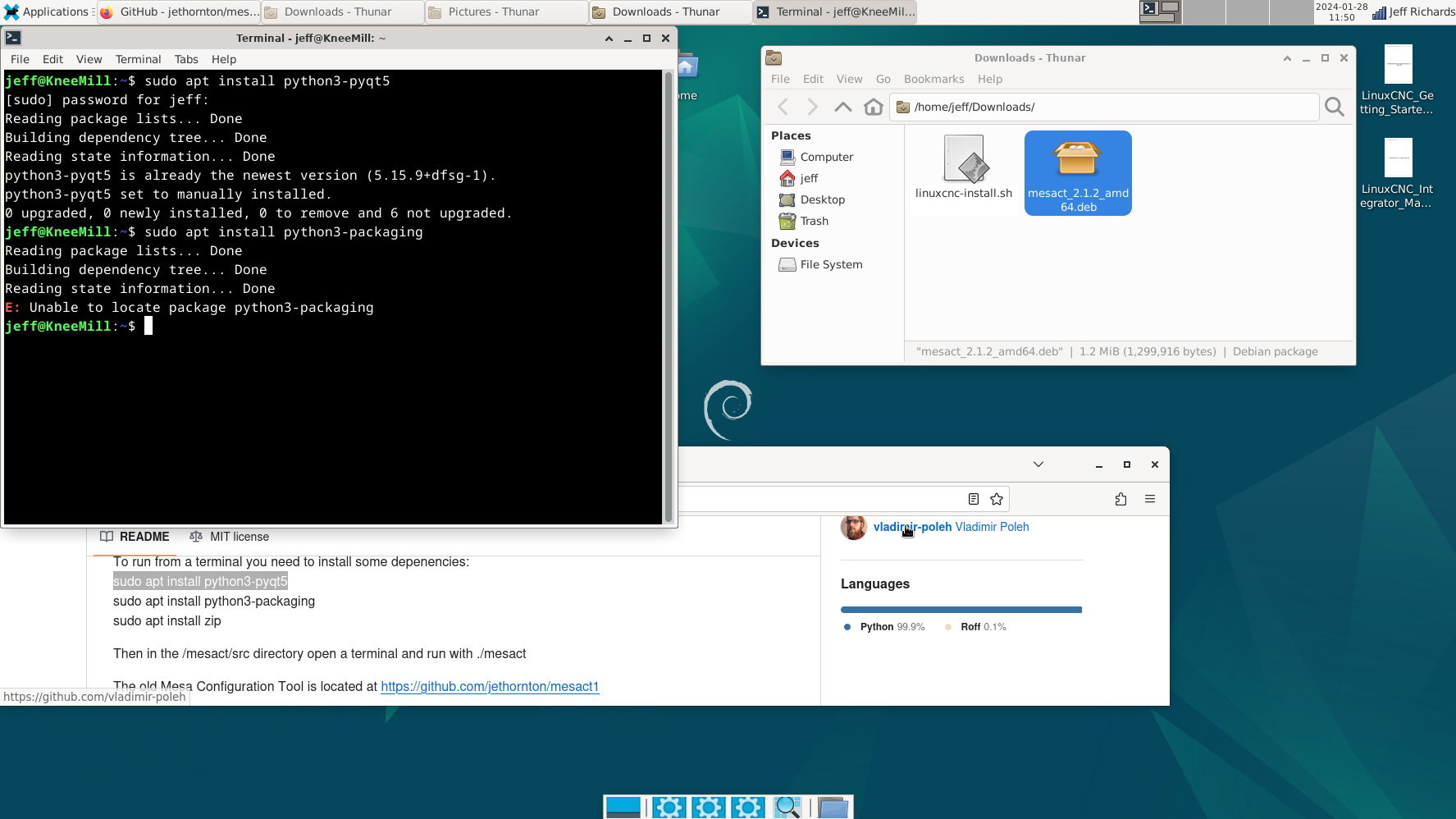This screenshot has height=819, width=1456.
Task: Open Thunar File menu
Action: (780, 79)
